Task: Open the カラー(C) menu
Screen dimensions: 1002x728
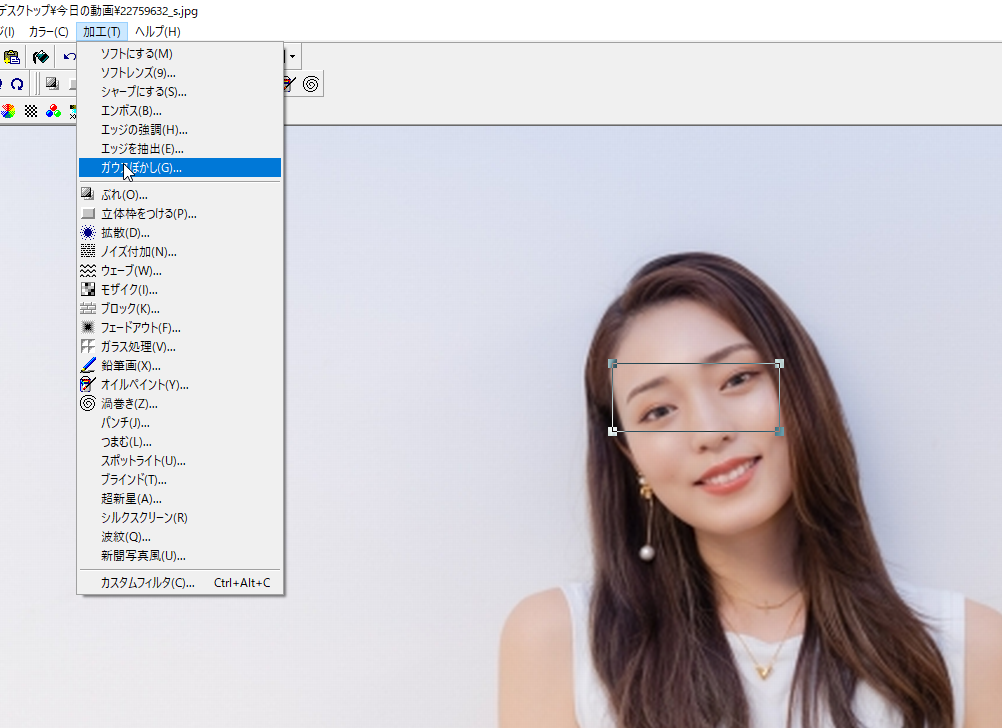Action: pyautogui.click(x=49, y=31)
